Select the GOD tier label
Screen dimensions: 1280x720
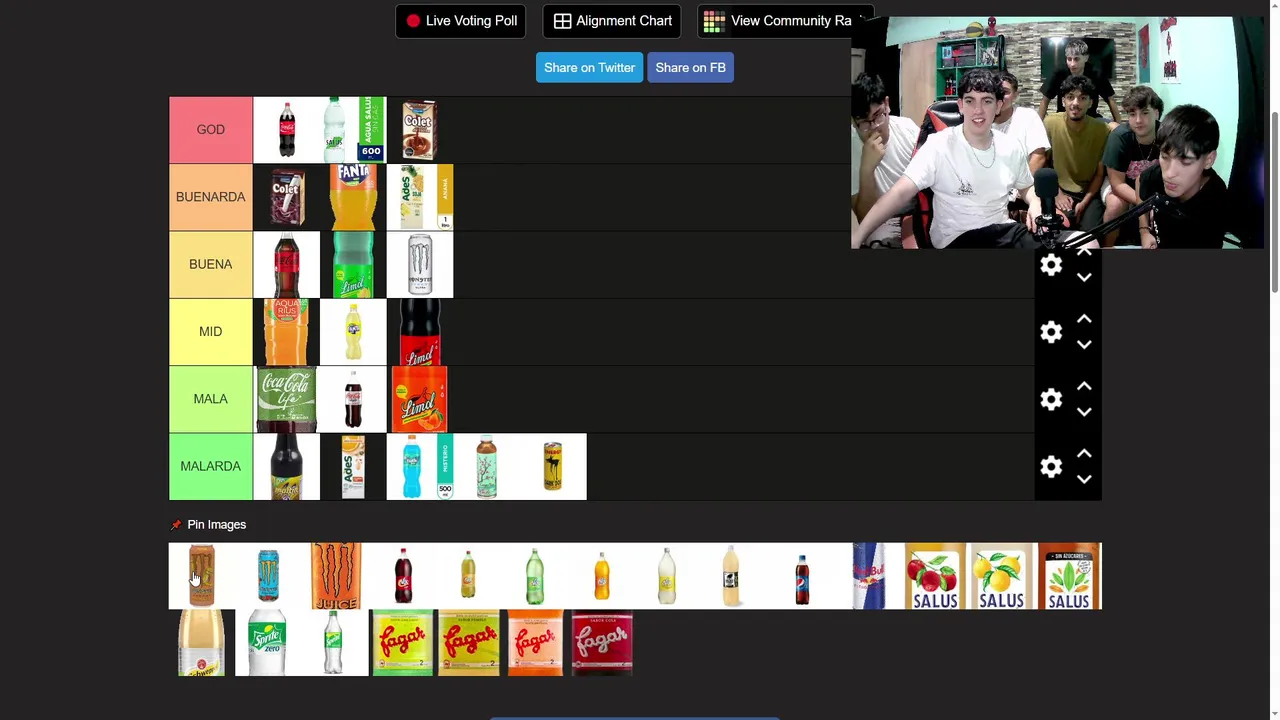point(211,130)
